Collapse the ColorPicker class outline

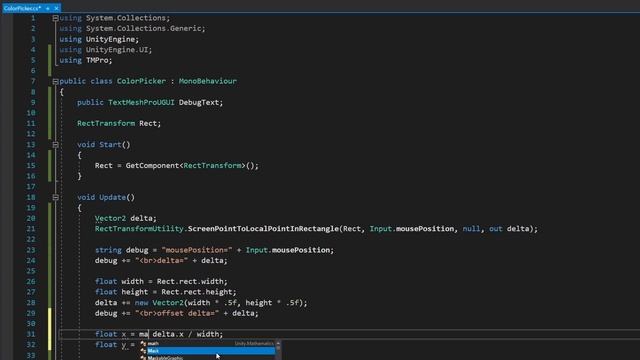56,81
